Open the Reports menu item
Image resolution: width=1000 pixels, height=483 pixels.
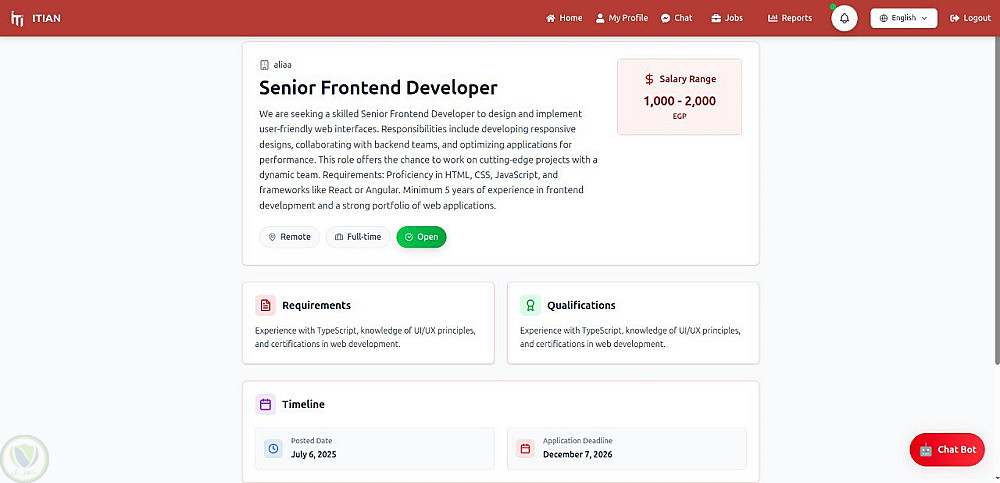(x=790, y=18)
